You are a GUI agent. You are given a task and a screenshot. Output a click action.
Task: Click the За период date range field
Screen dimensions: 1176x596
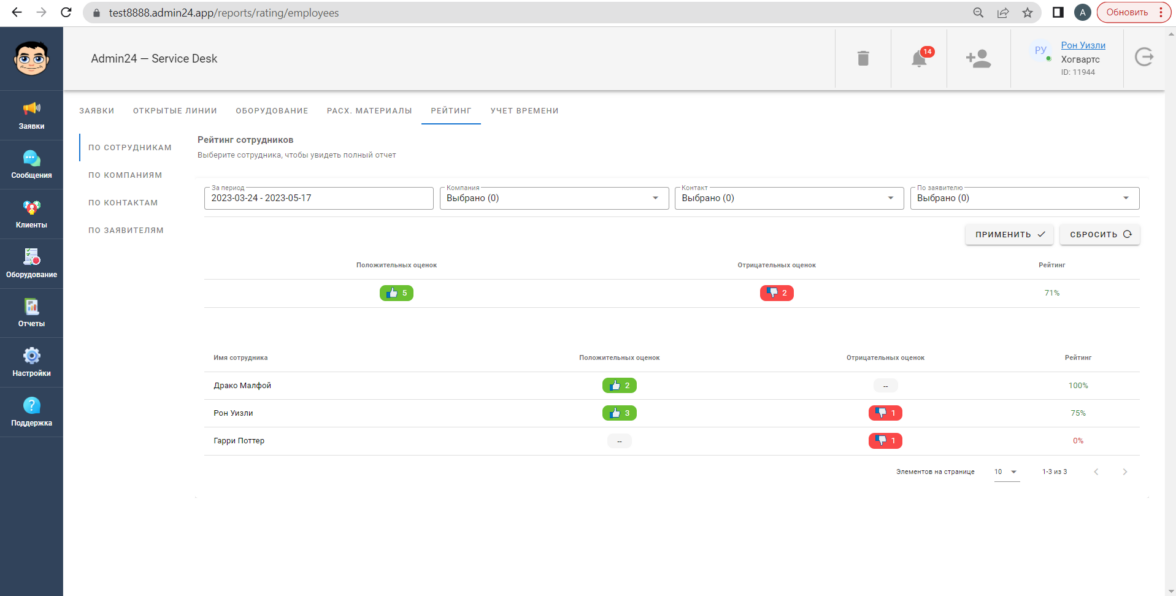[318, 198]
